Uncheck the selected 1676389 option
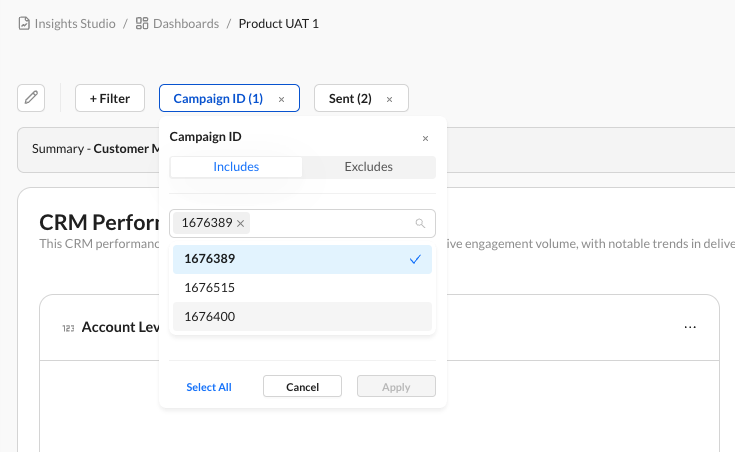Image resolution: width=735 pixels, height=452 pixels. click(x=302, y=259)
